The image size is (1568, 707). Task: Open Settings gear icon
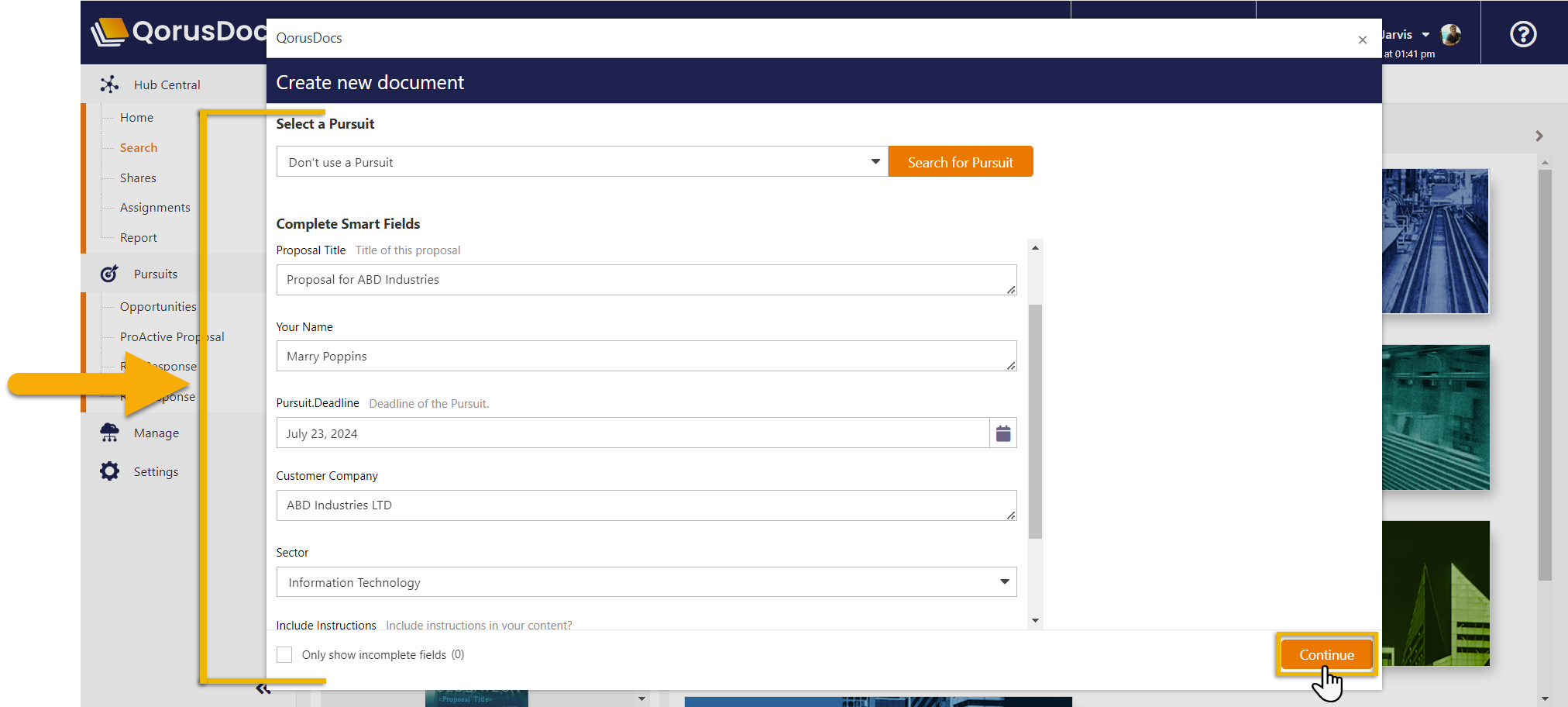109,471
